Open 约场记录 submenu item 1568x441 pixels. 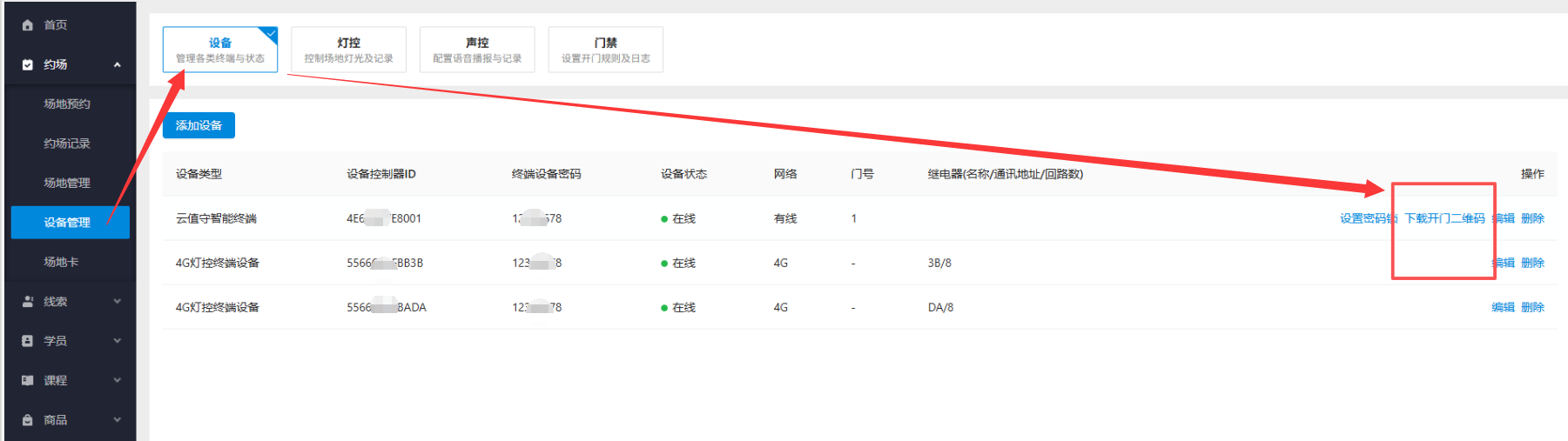pos(67,144)
